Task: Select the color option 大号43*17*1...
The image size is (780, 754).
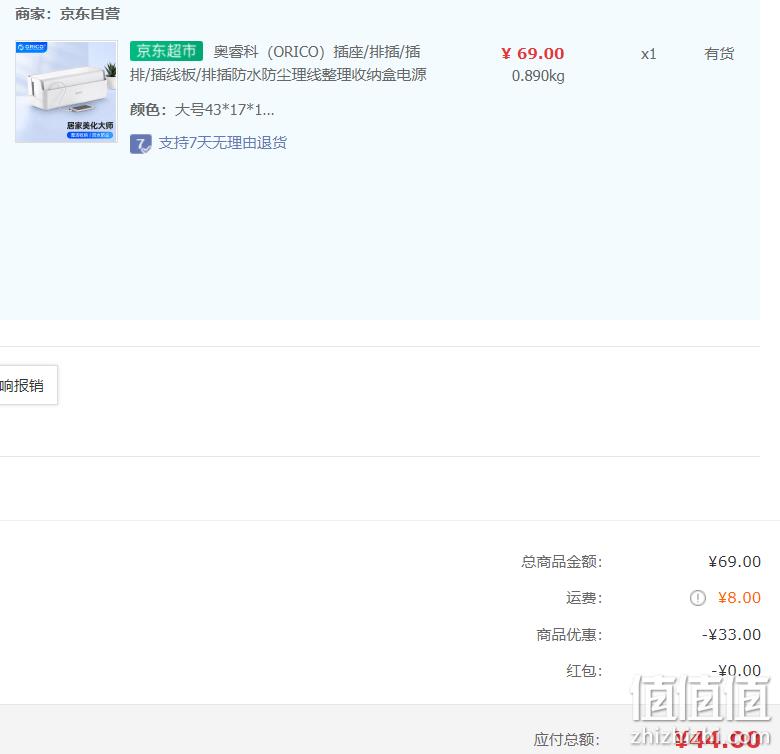Action: pyautogui.click(x=224, y=109)
